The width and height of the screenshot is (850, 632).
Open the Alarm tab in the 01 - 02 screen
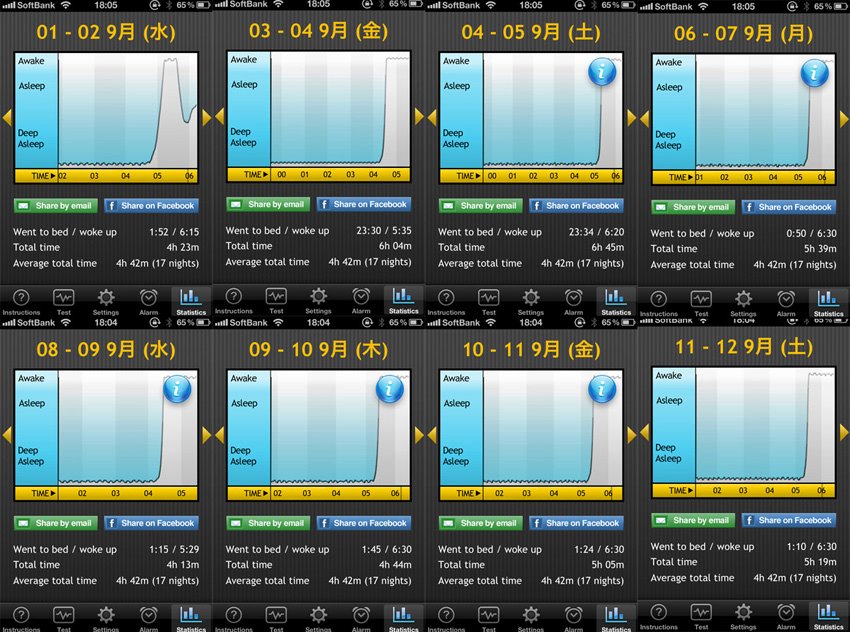148,300
